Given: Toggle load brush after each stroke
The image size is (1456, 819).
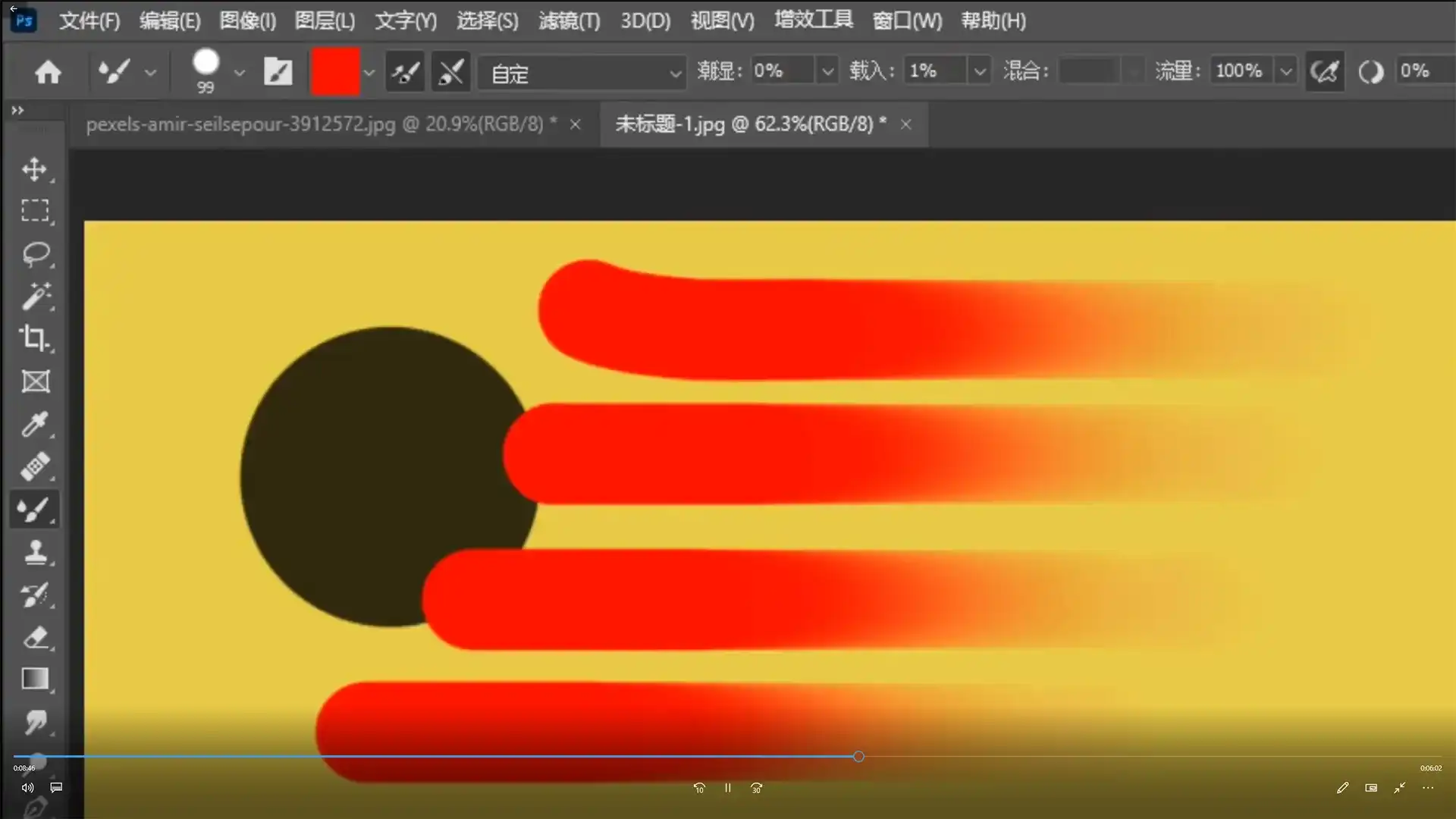Looking at the screenshot, I should tap(405, 71).
